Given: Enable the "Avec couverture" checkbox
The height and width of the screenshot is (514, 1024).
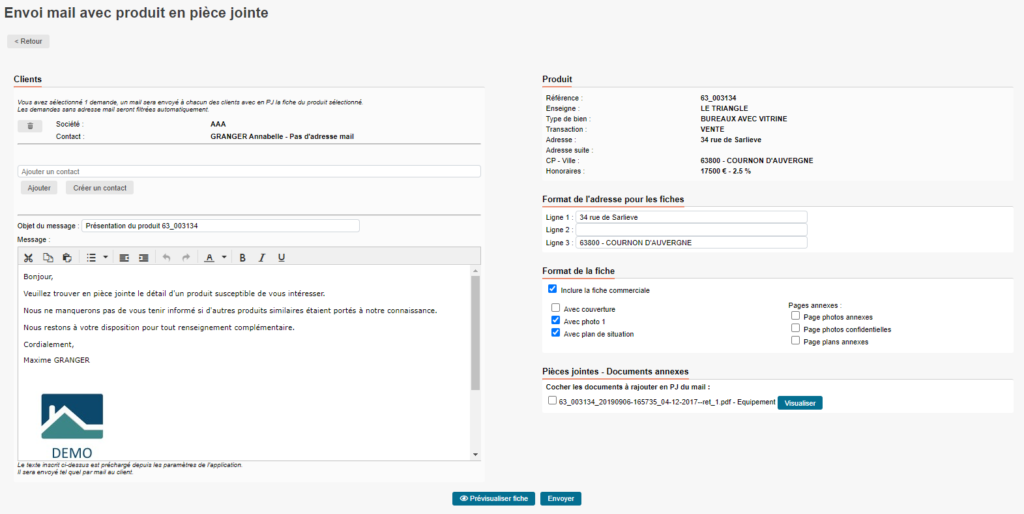Looking at the screenshot, I should click(556, 309).
